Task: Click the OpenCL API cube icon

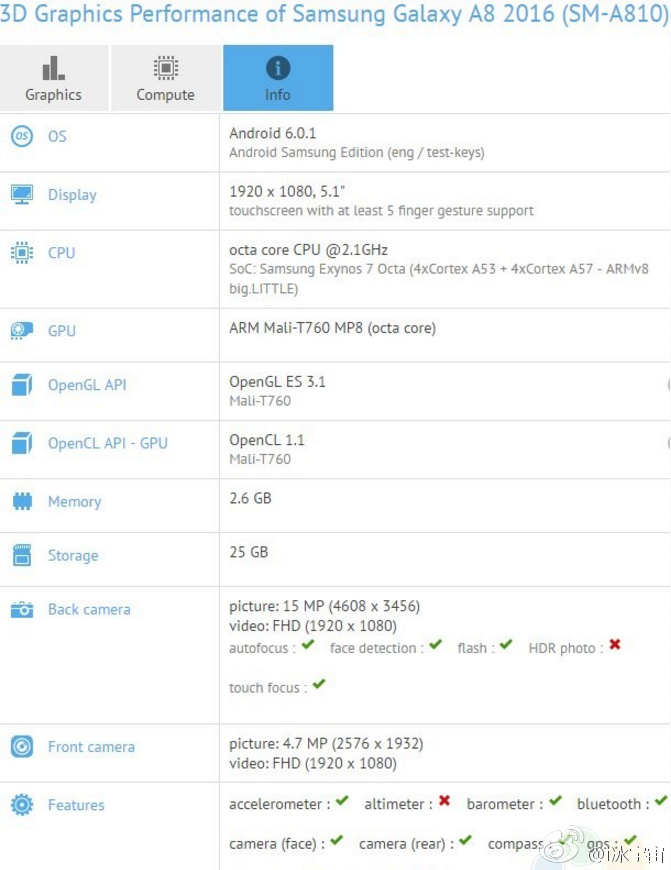Action: pos(22,443)
